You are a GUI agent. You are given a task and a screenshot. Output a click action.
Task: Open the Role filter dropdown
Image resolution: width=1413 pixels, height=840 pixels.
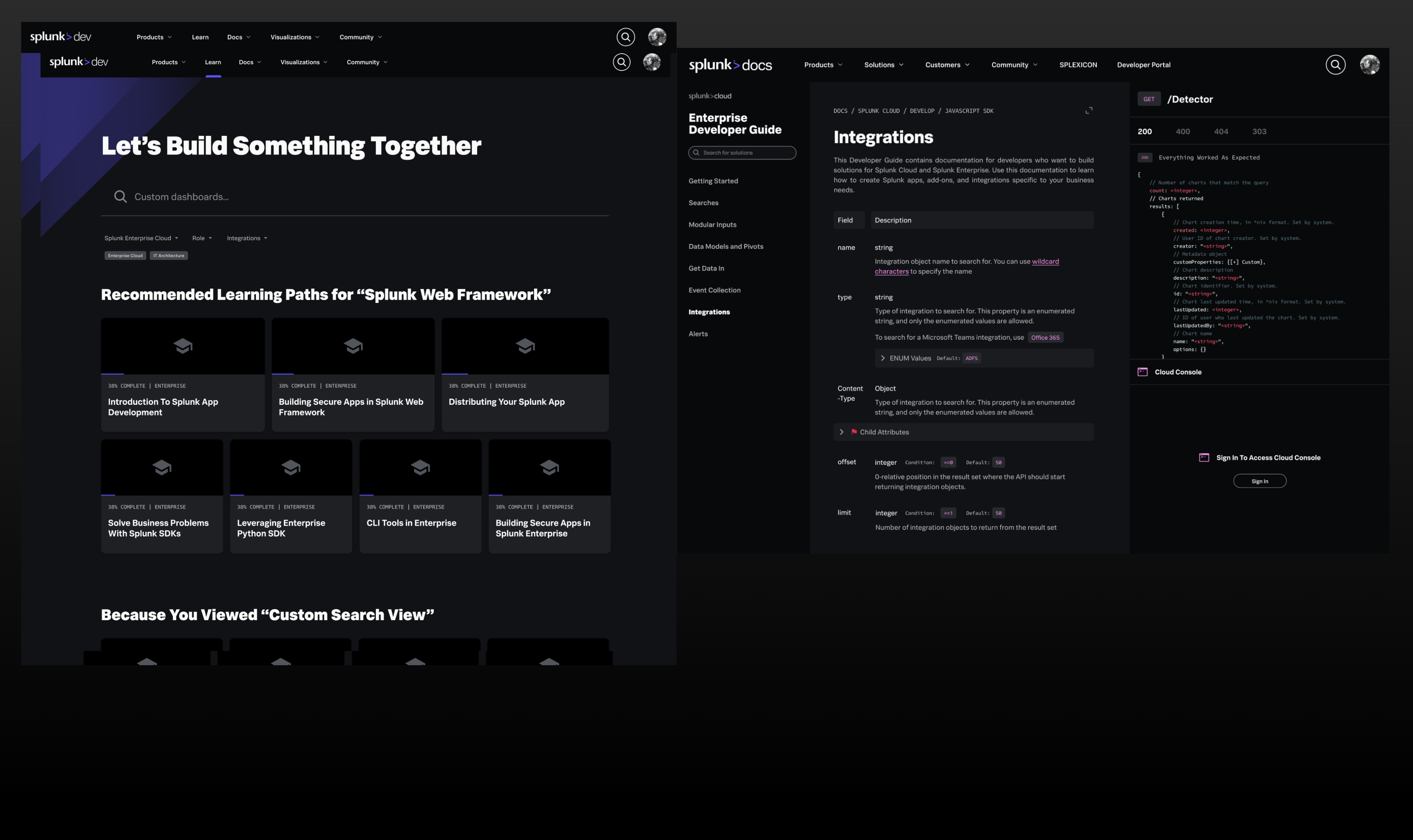click(202, 238)
